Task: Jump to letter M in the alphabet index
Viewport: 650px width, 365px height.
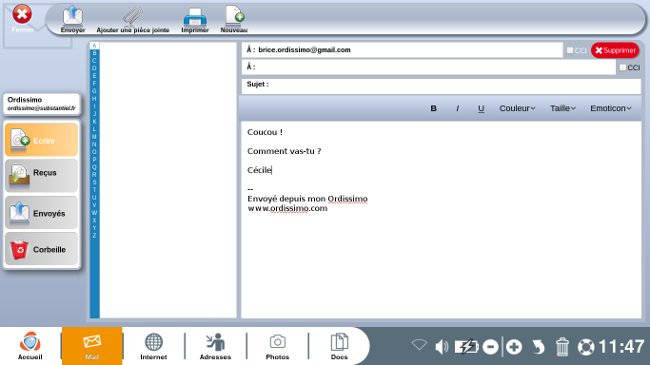Action: (94, 137)
